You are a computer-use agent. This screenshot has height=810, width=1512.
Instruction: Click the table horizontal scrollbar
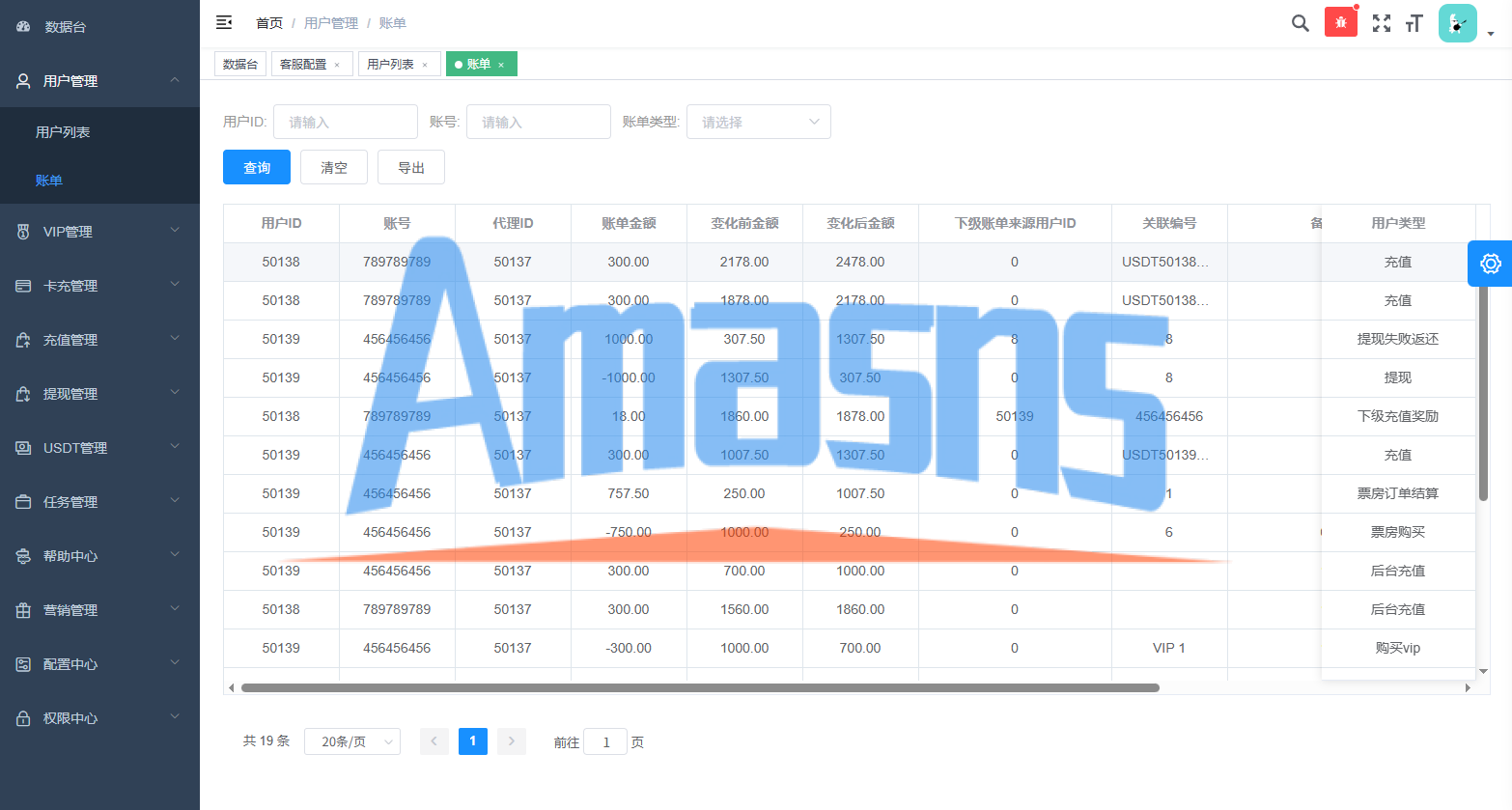pyautogui.click(x=700, y=687)
